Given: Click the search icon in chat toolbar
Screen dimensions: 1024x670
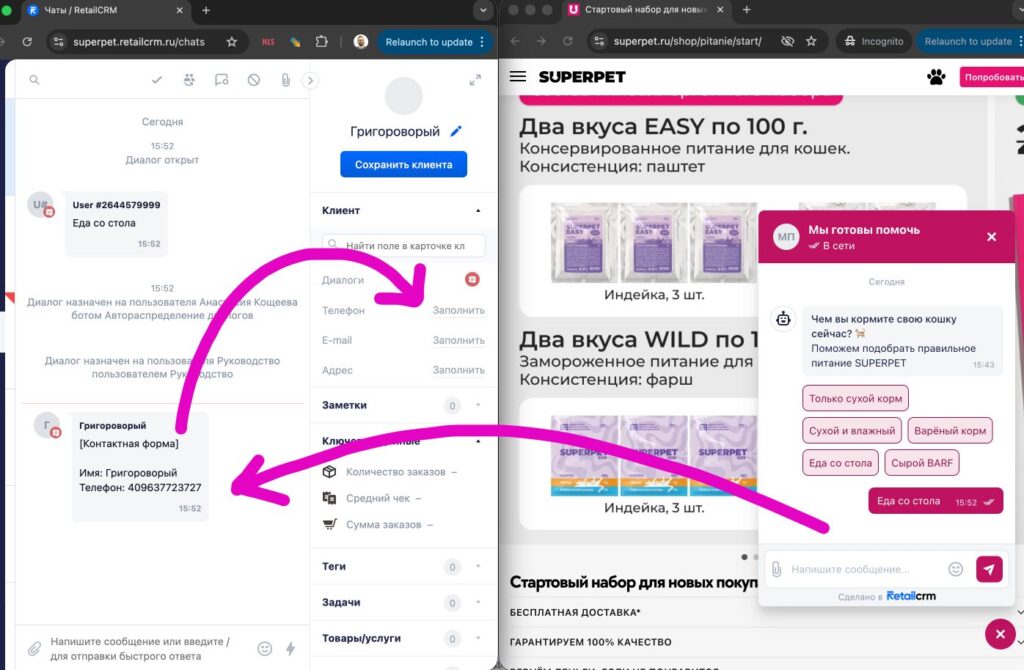Looking at the screenshot, I should tap(35, 80).
